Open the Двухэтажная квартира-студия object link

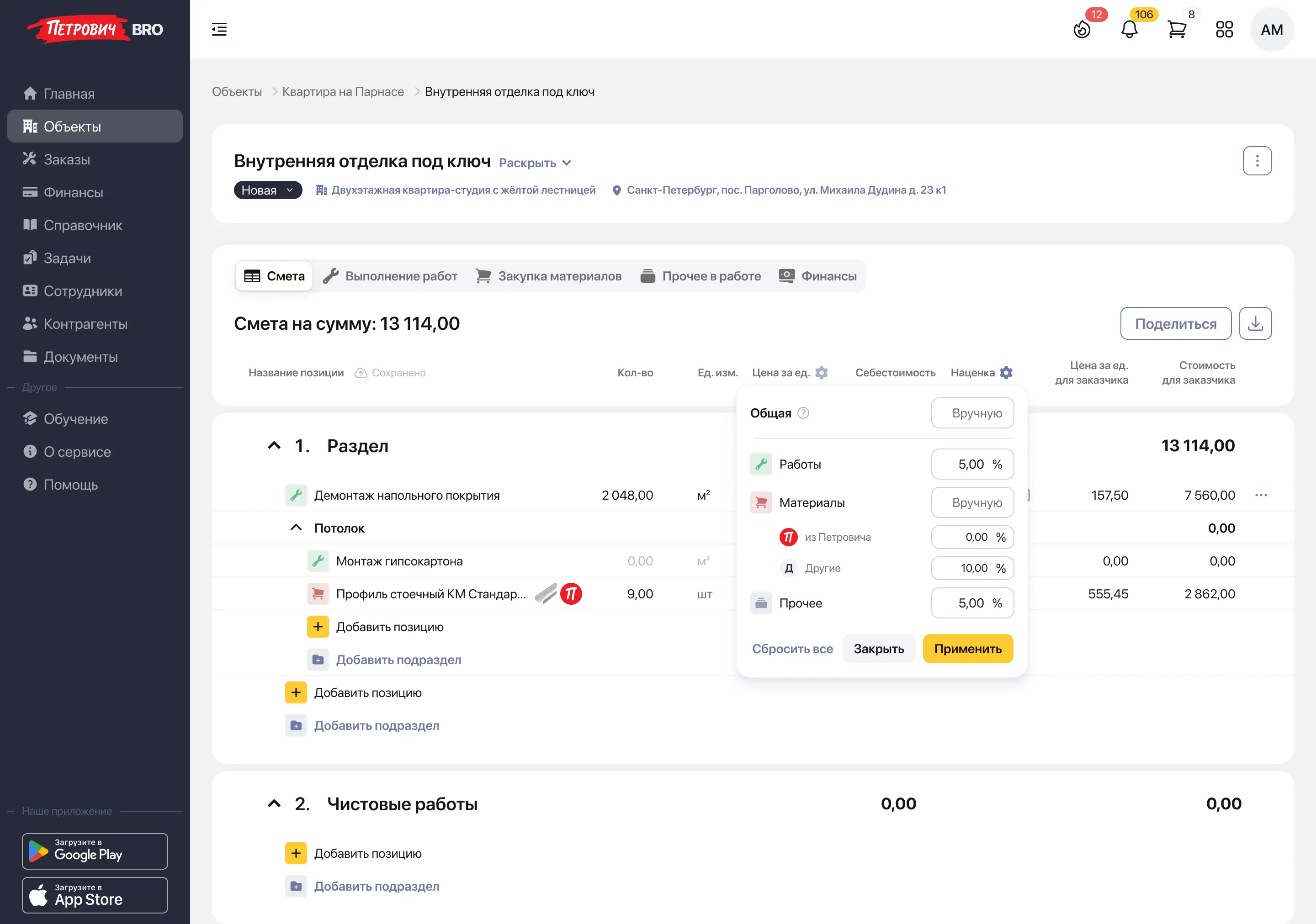(x=456, y=190)
